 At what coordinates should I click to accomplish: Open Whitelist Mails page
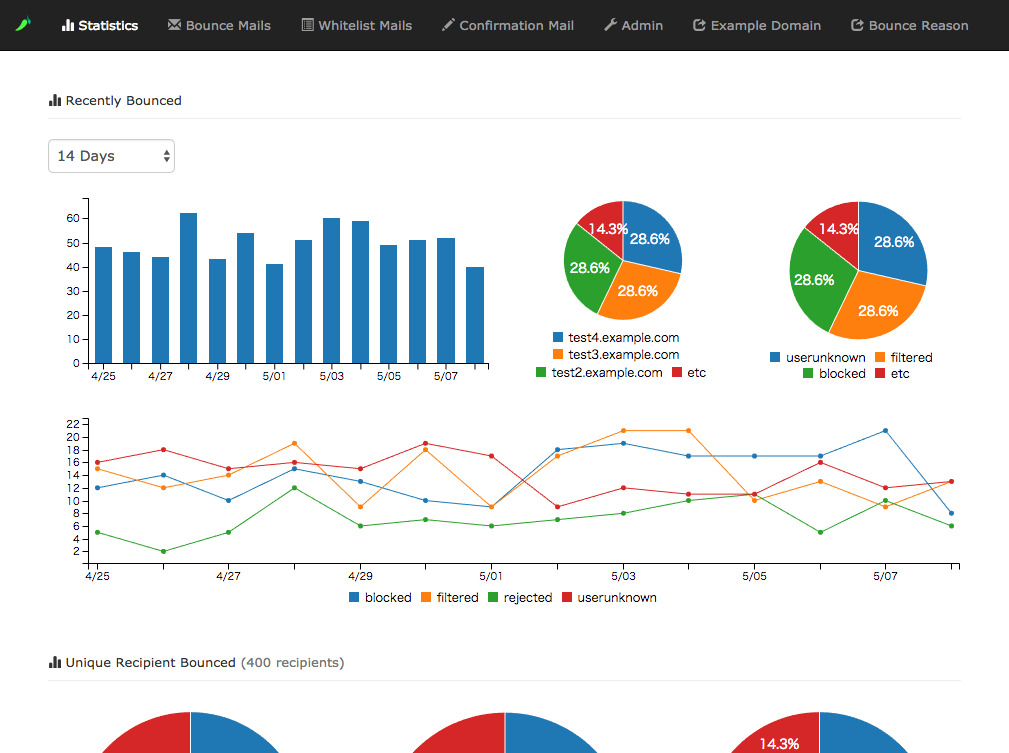point(356,25)
